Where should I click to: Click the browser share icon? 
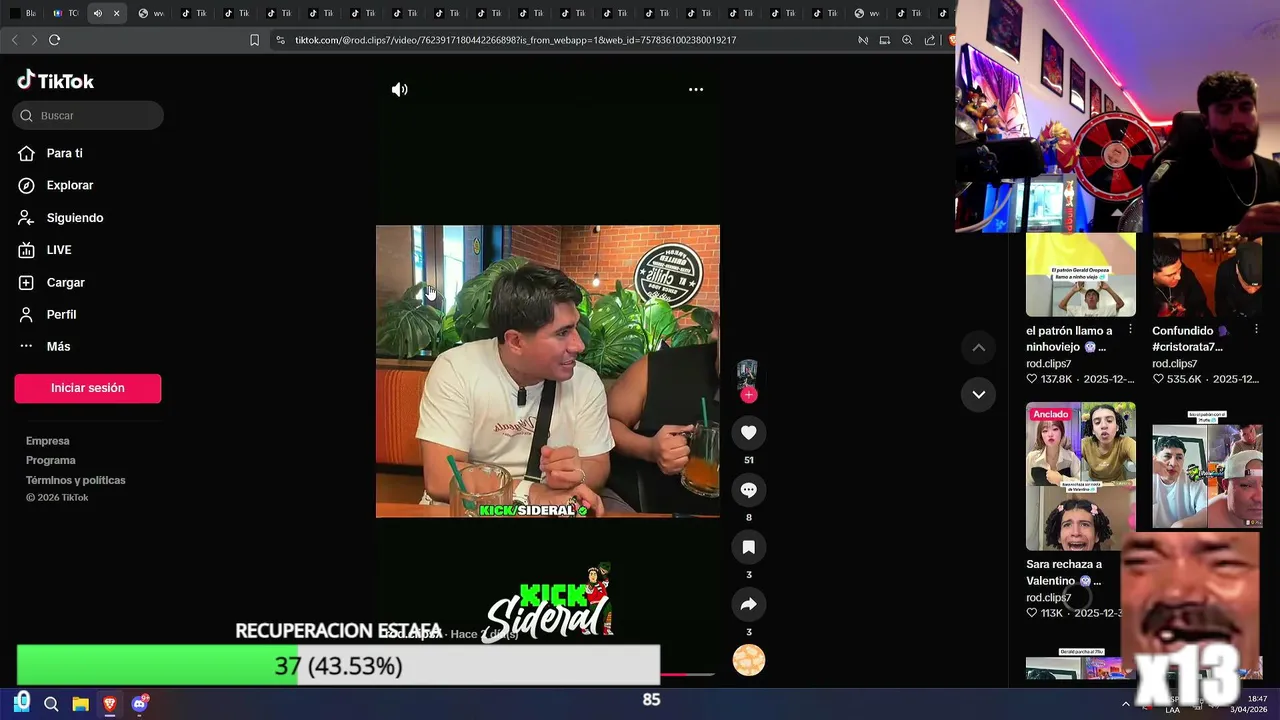(x=930, y=40)
